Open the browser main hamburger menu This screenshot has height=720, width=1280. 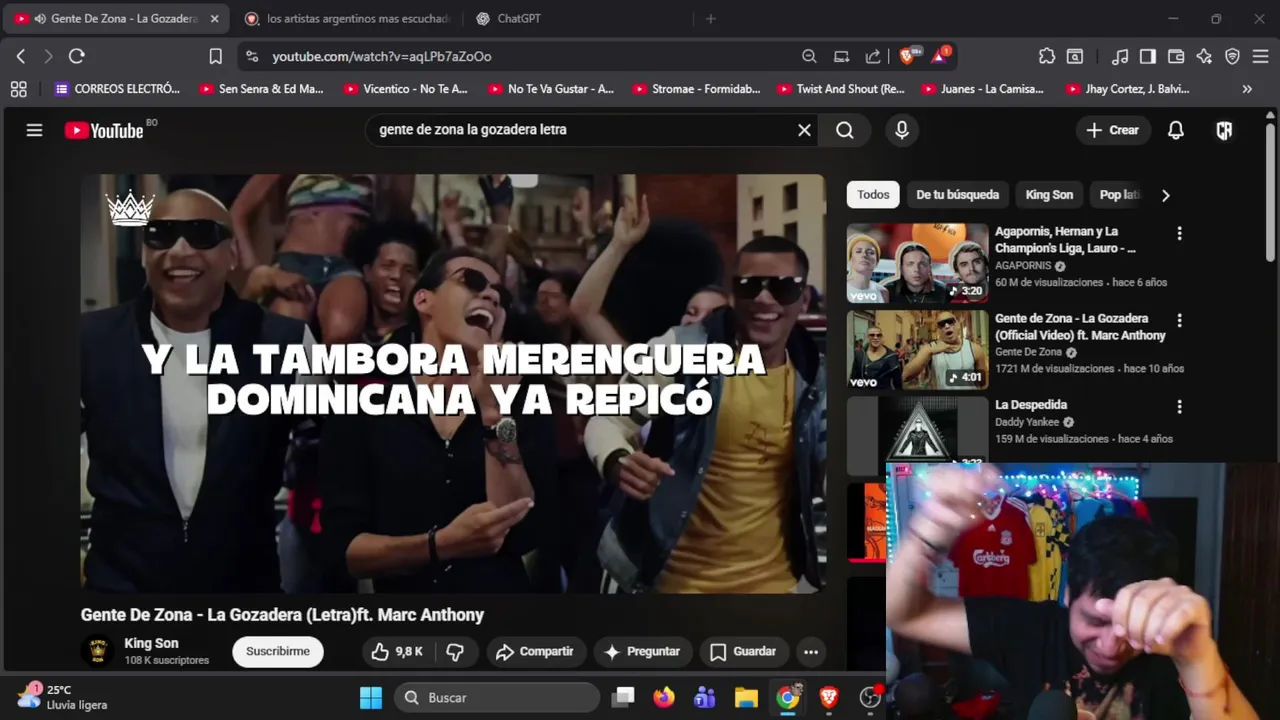(1260, 57)
